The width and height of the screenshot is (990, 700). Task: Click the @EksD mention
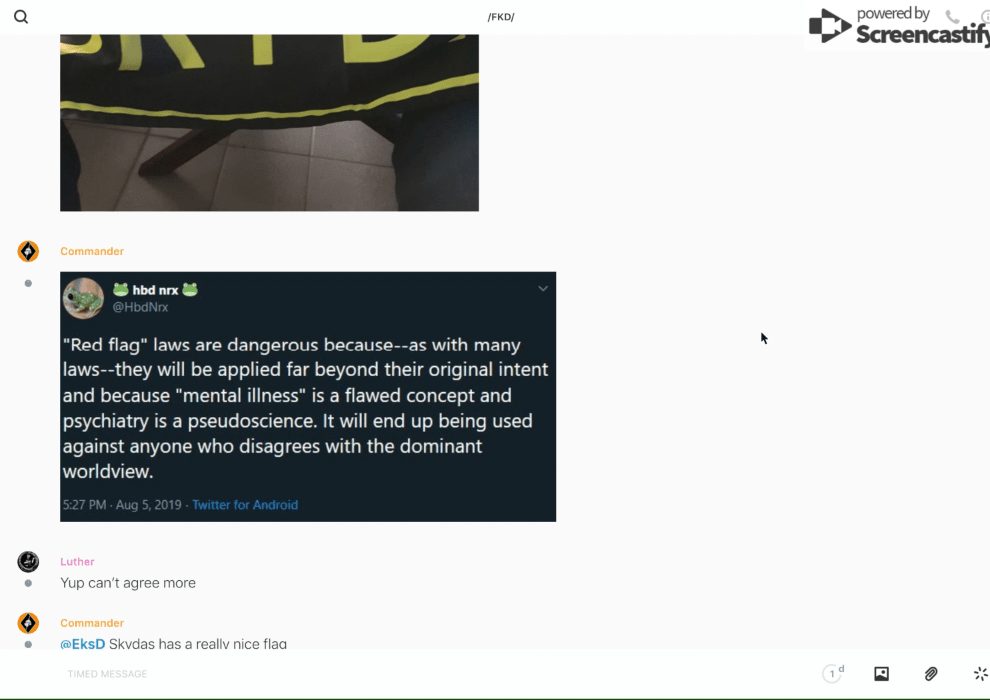click(x=83, y=643)
